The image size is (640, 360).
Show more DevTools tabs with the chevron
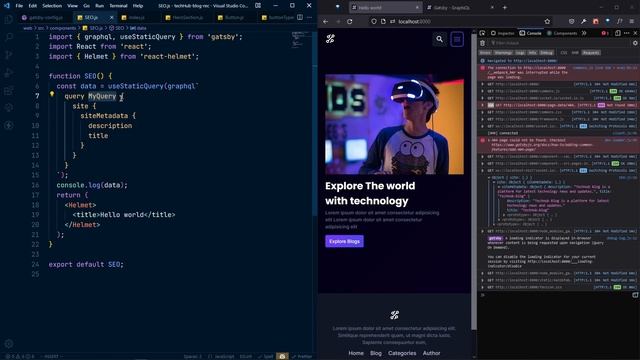pos(584,33)
